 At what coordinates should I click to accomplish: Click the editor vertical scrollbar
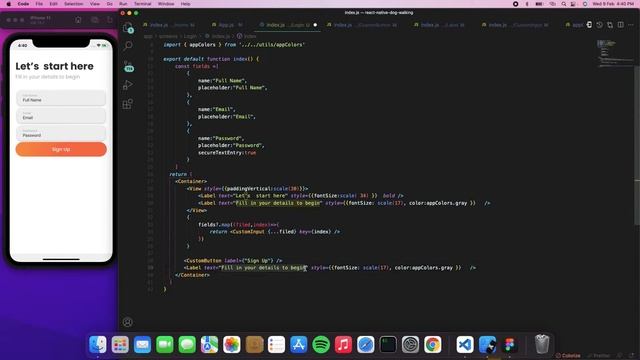(x=637, y=145)
